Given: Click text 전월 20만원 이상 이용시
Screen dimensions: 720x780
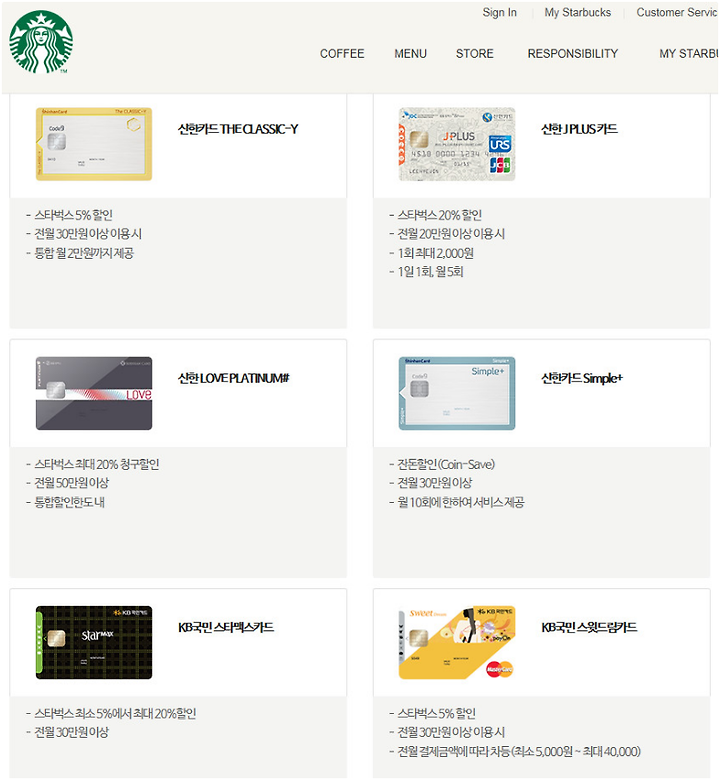Looking at the screenshot, I should click(451, 234).
